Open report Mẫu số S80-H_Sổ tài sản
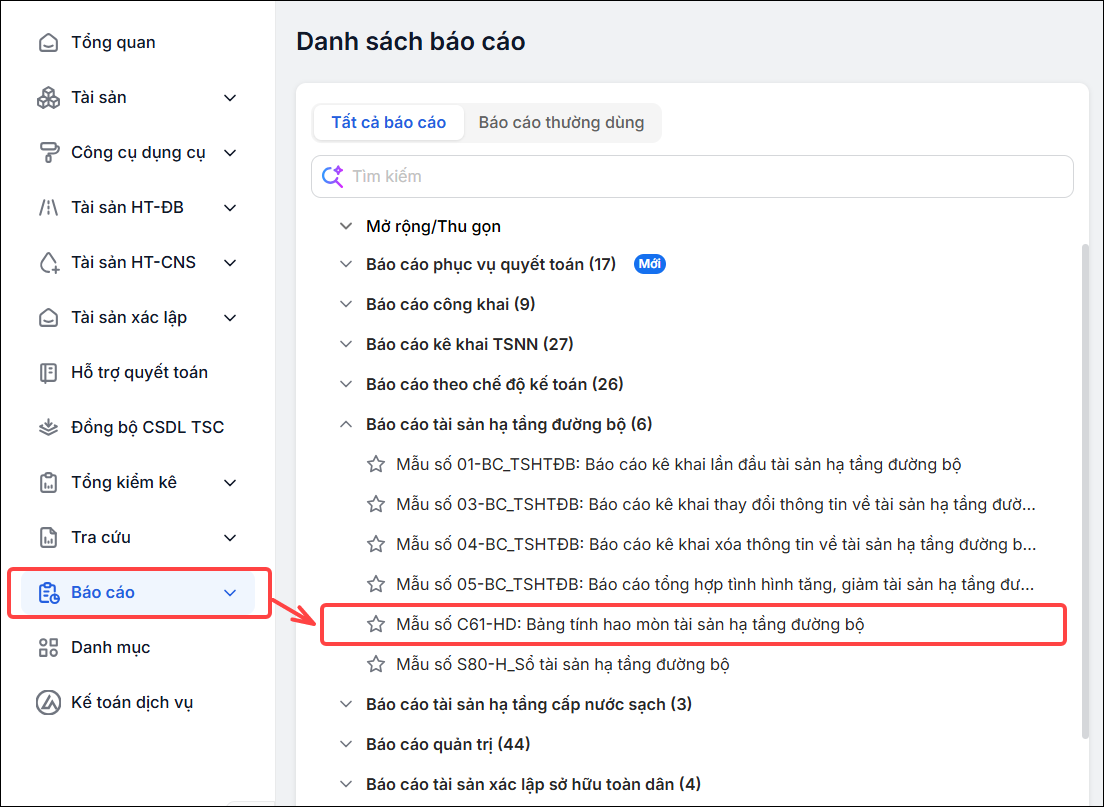The image size is (1104, 807). pyautogui.click(x=563, y=664)
